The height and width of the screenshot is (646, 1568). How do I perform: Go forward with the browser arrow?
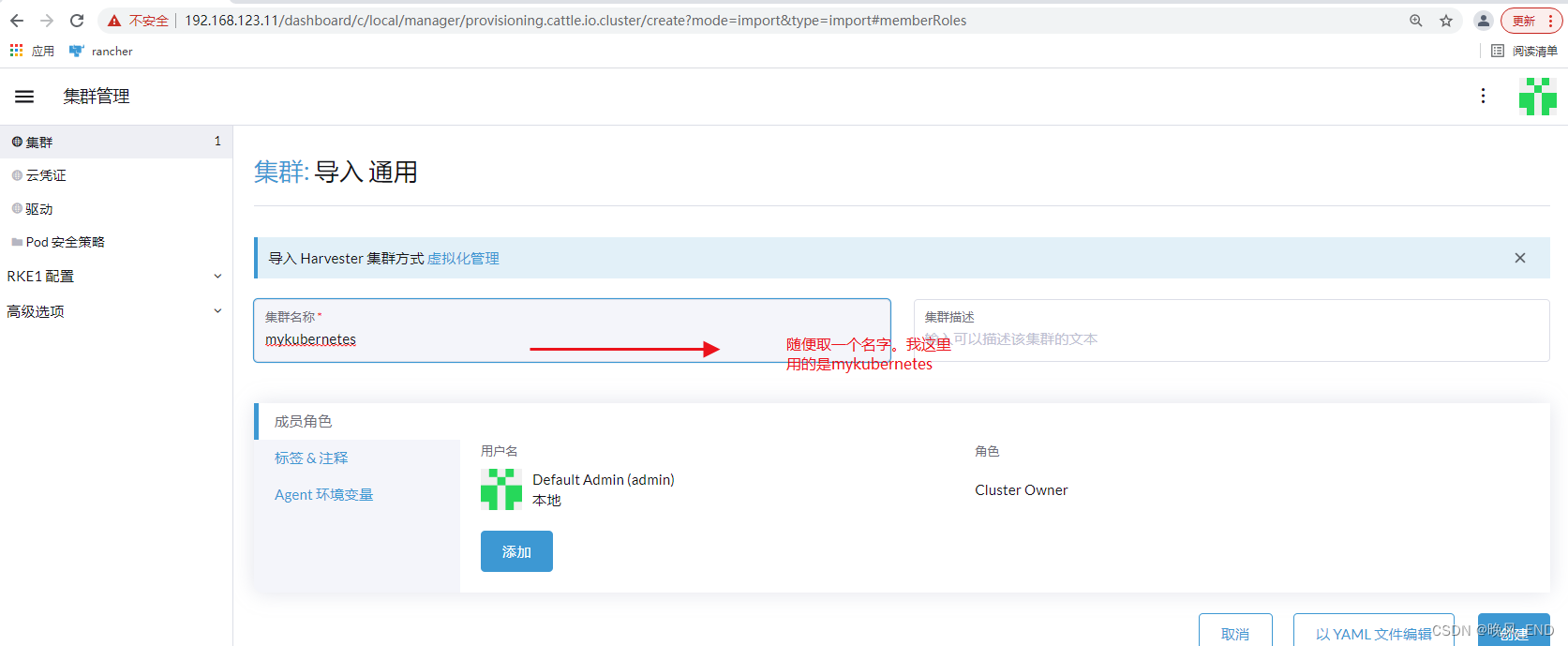pos(47,21)
